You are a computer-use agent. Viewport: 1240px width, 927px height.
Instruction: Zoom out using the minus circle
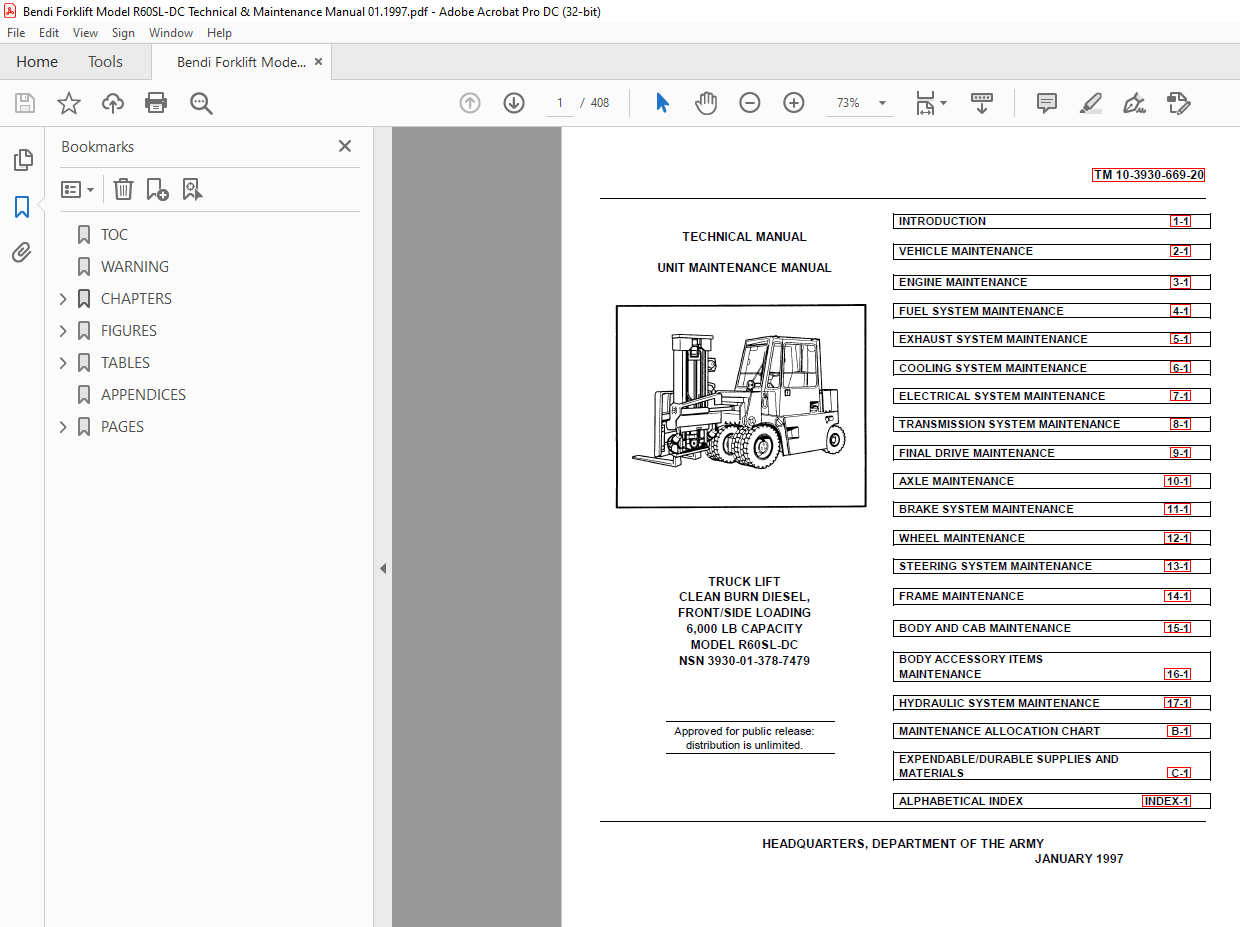point(750,103)
